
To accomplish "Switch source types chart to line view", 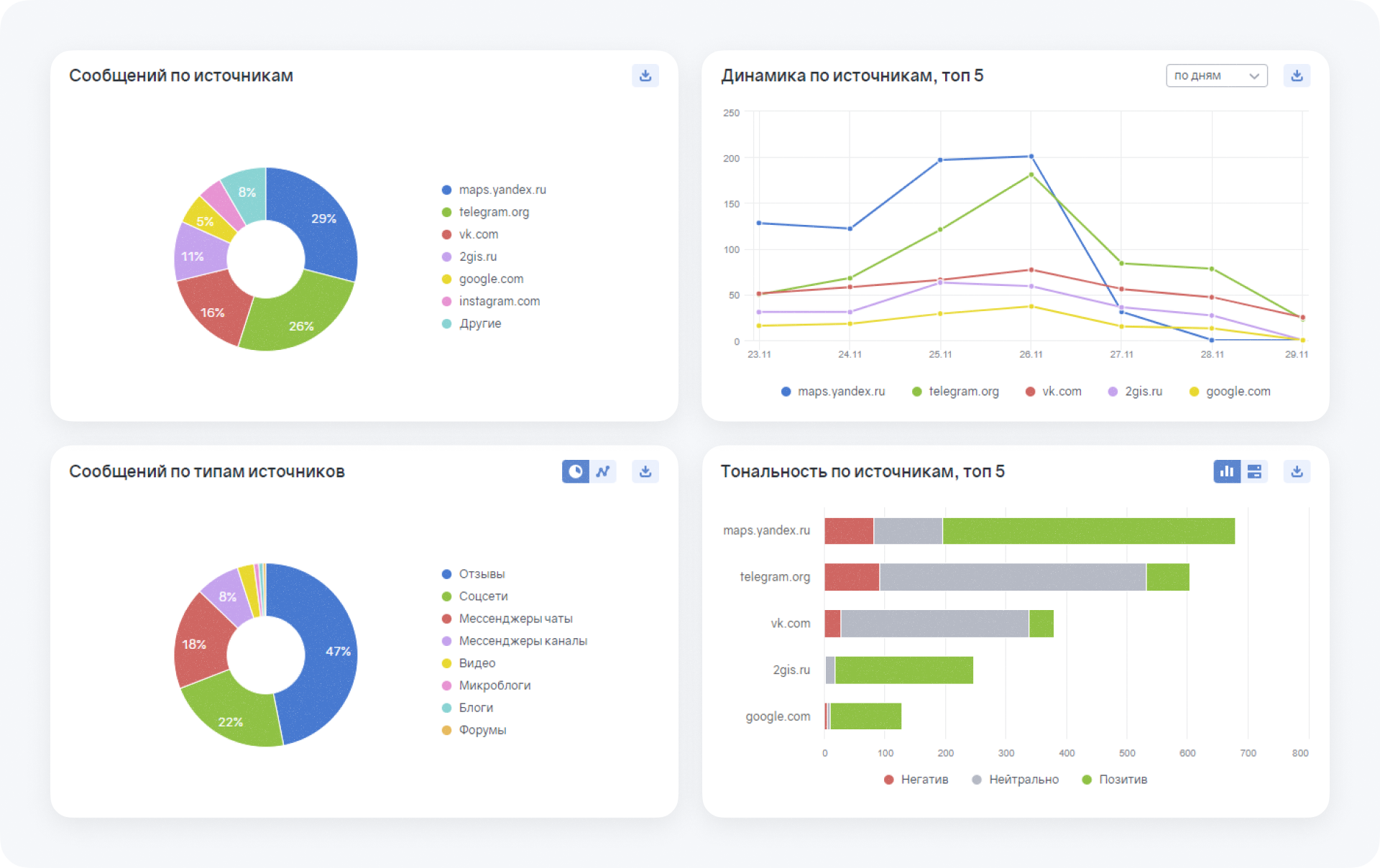I will pyautogui.click(x=603, y=471).
